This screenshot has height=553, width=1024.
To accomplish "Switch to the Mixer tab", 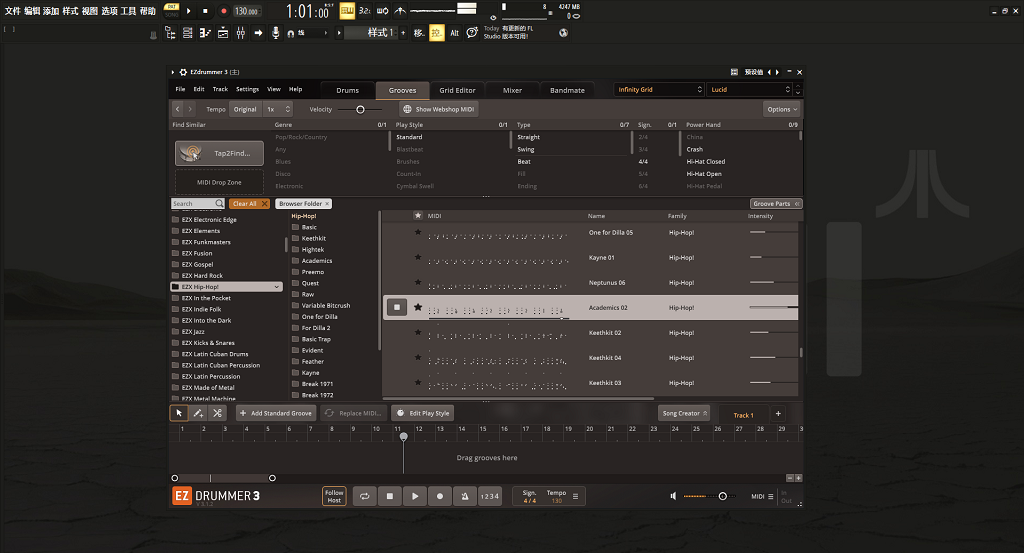I will click(x=512, y=90).
